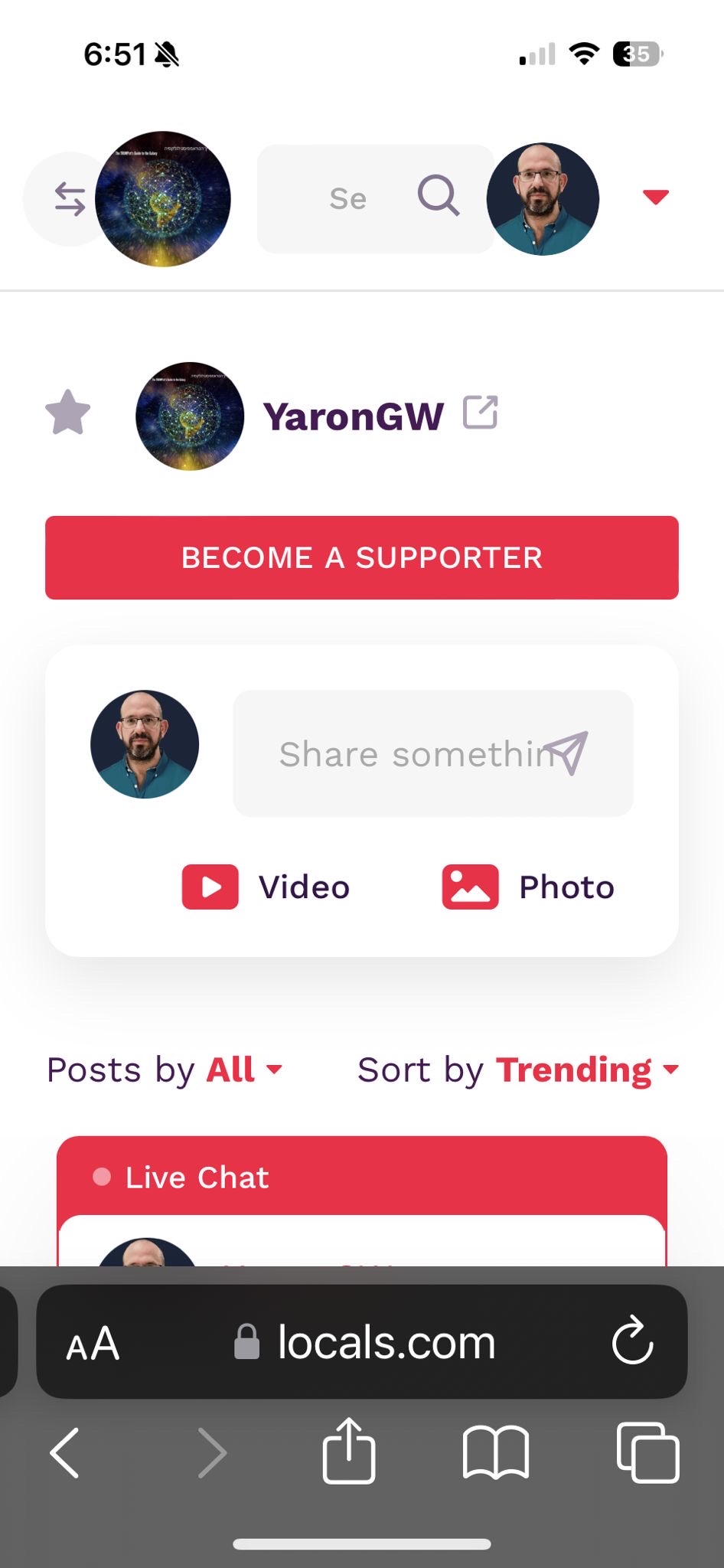Add a Video to the post
The width and height of the screenshot is (724, 1568).
tap(266, 887)
